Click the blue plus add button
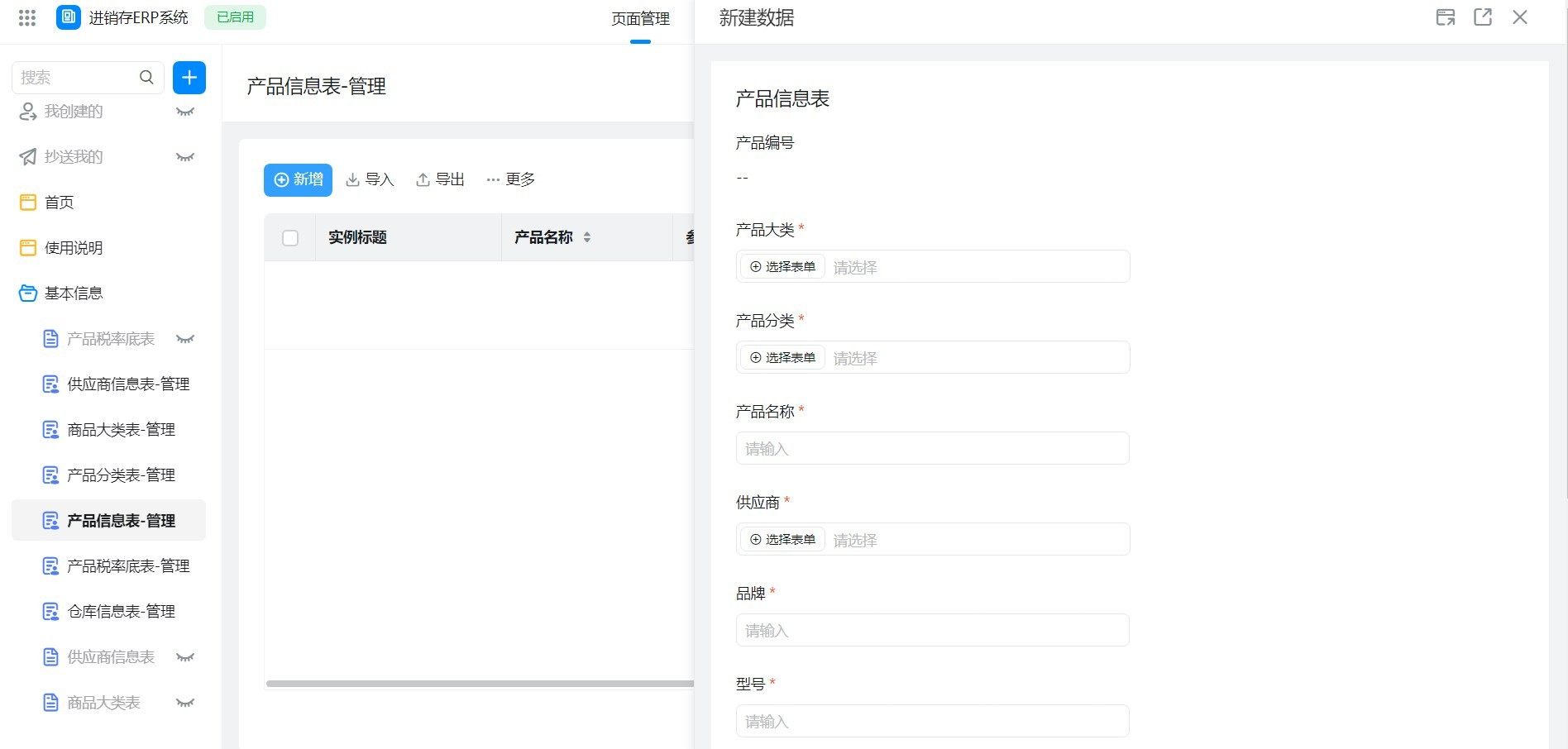This screenshot has height=749, width=1568. click(189, 77)
